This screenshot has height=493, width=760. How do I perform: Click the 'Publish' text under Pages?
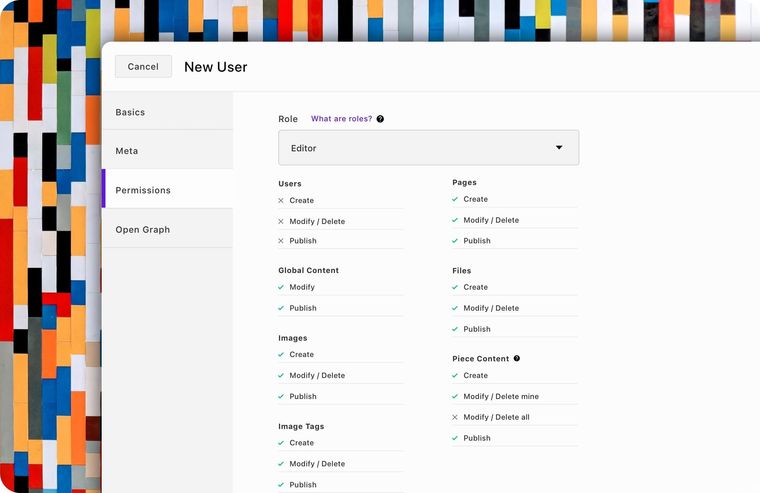coord(477,240)
